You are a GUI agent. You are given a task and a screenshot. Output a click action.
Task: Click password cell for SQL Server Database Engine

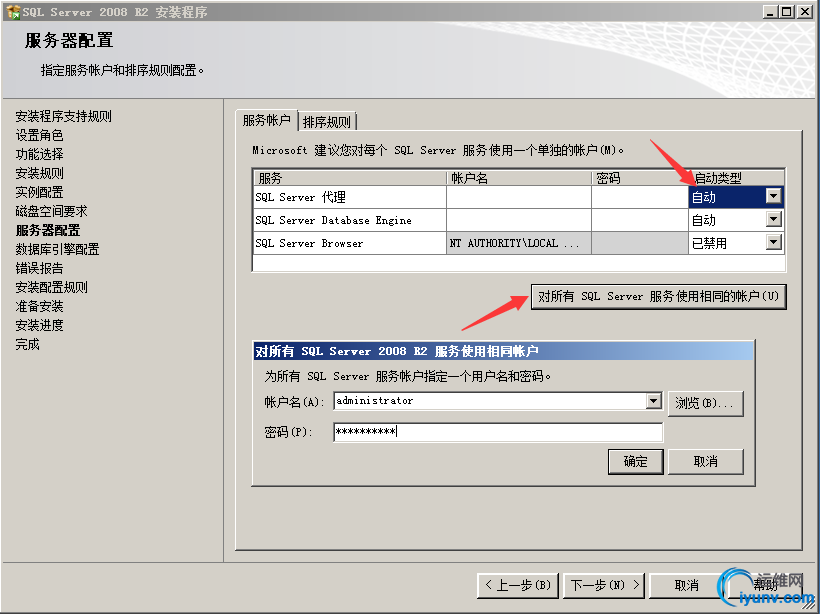[640, 220]
